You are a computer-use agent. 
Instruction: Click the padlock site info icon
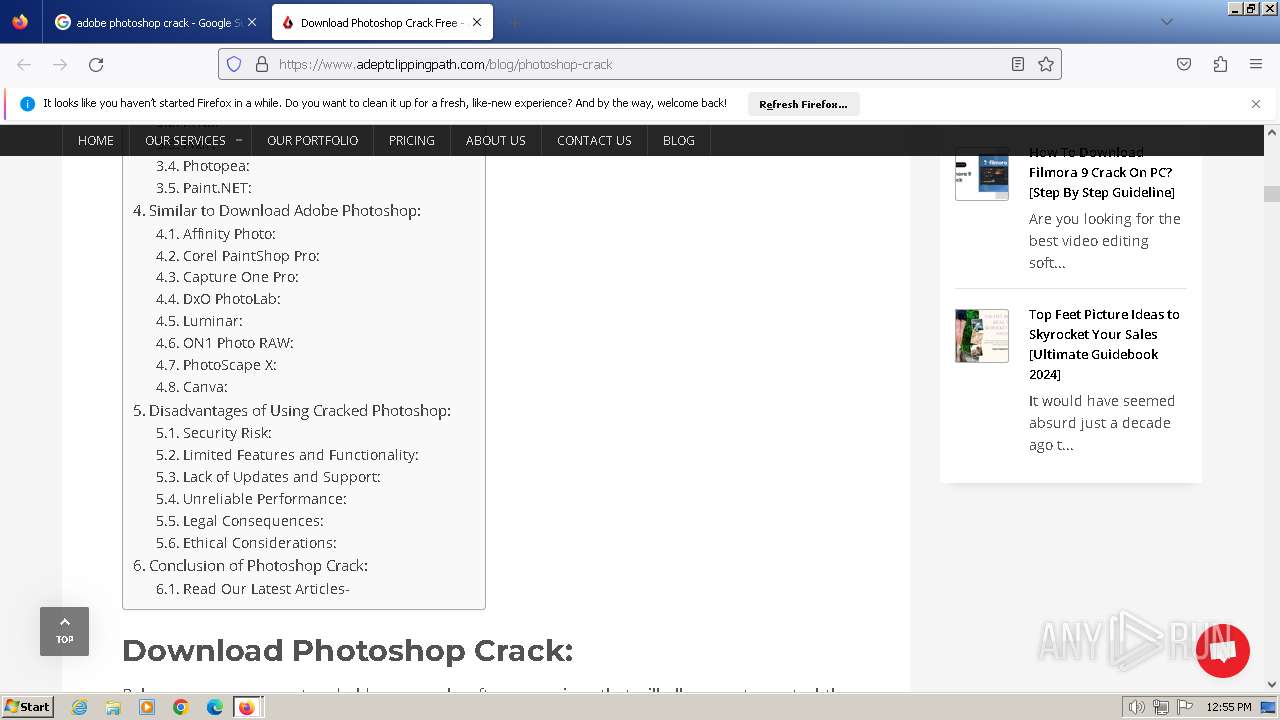pos(262,64)
